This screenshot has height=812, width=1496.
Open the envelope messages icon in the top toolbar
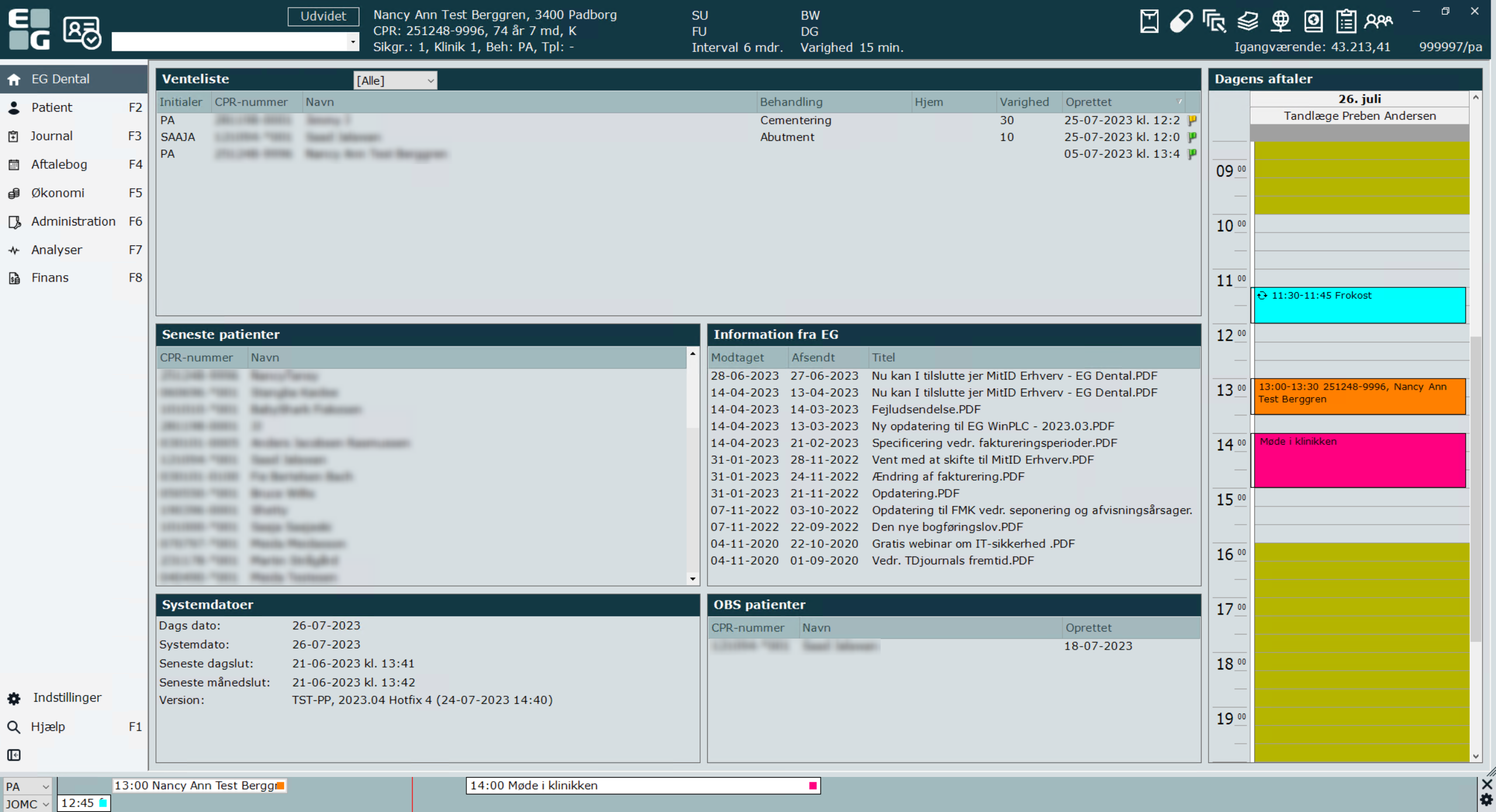point(1149,22)
